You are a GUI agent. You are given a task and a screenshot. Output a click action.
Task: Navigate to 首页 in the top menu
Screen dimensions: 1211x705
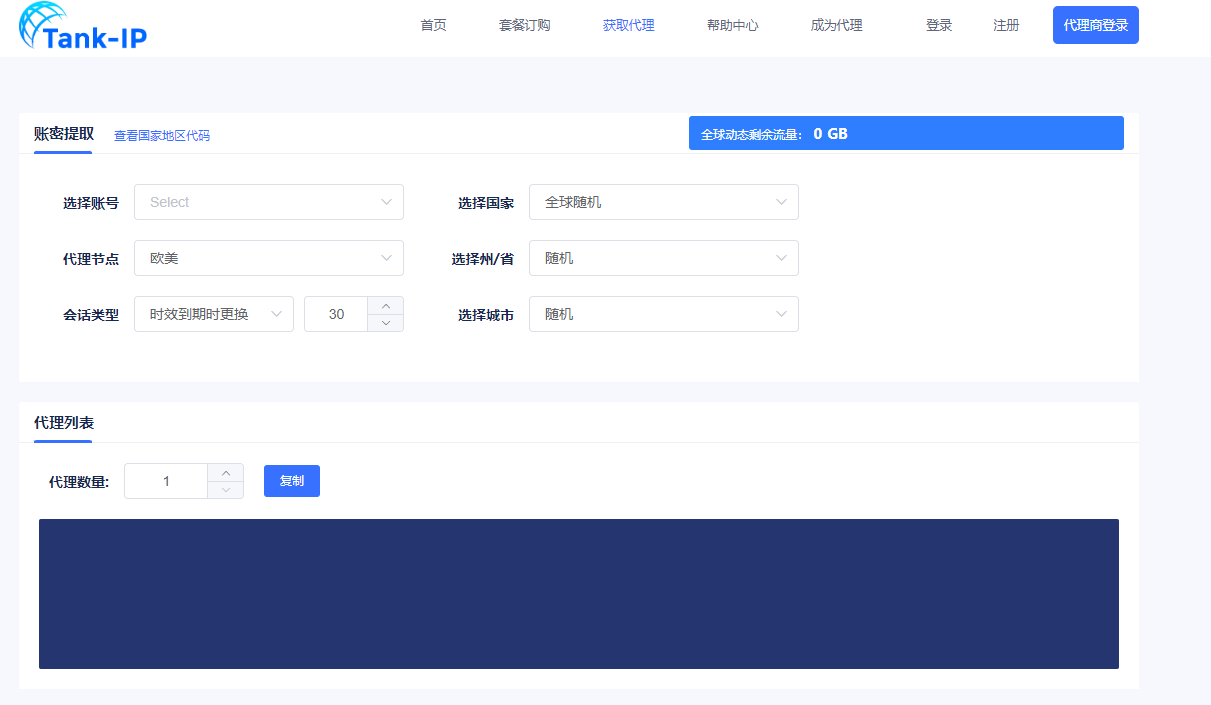433,25
